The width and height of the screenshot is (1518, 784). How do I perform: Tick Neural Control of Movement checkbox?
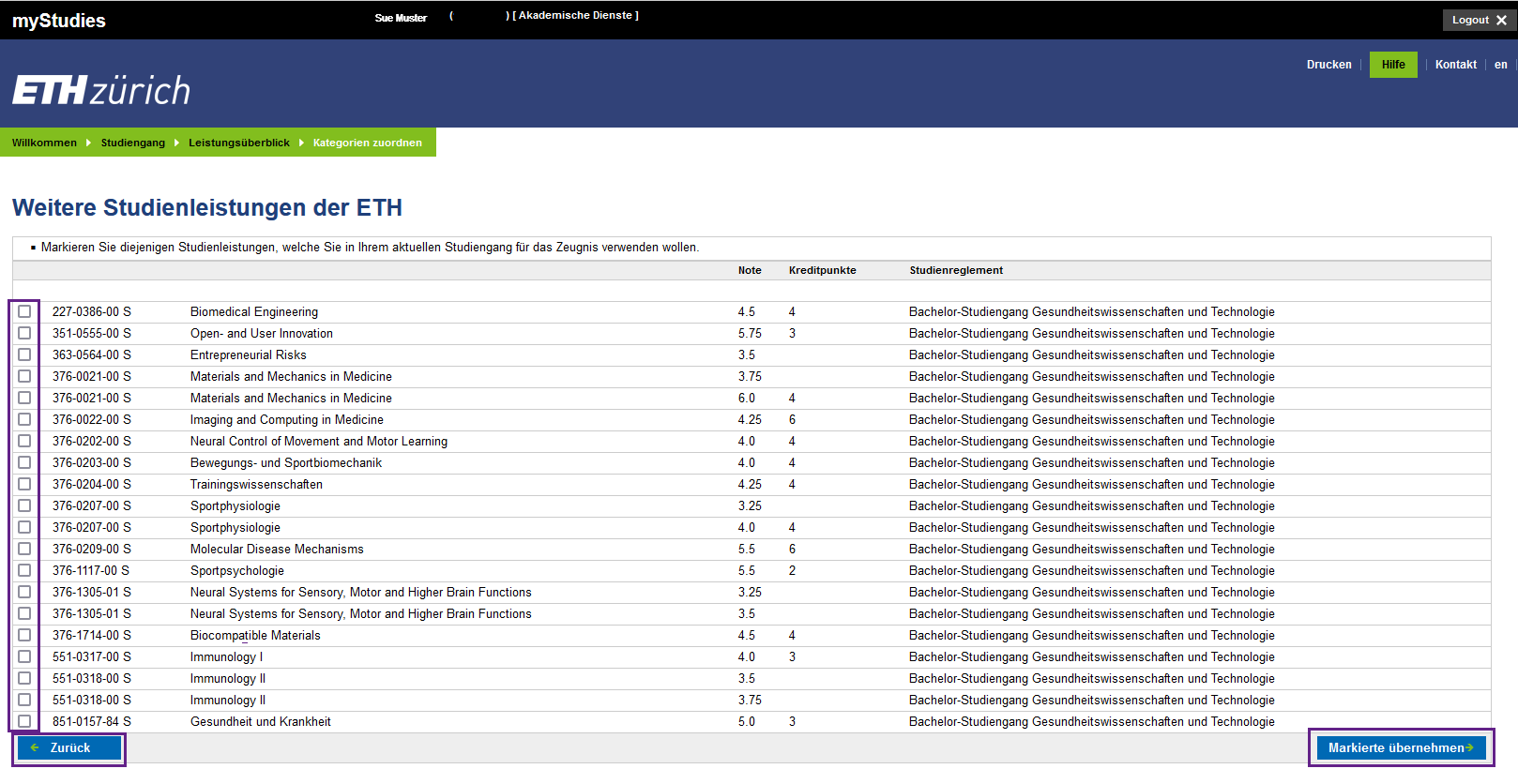(24, 441)
